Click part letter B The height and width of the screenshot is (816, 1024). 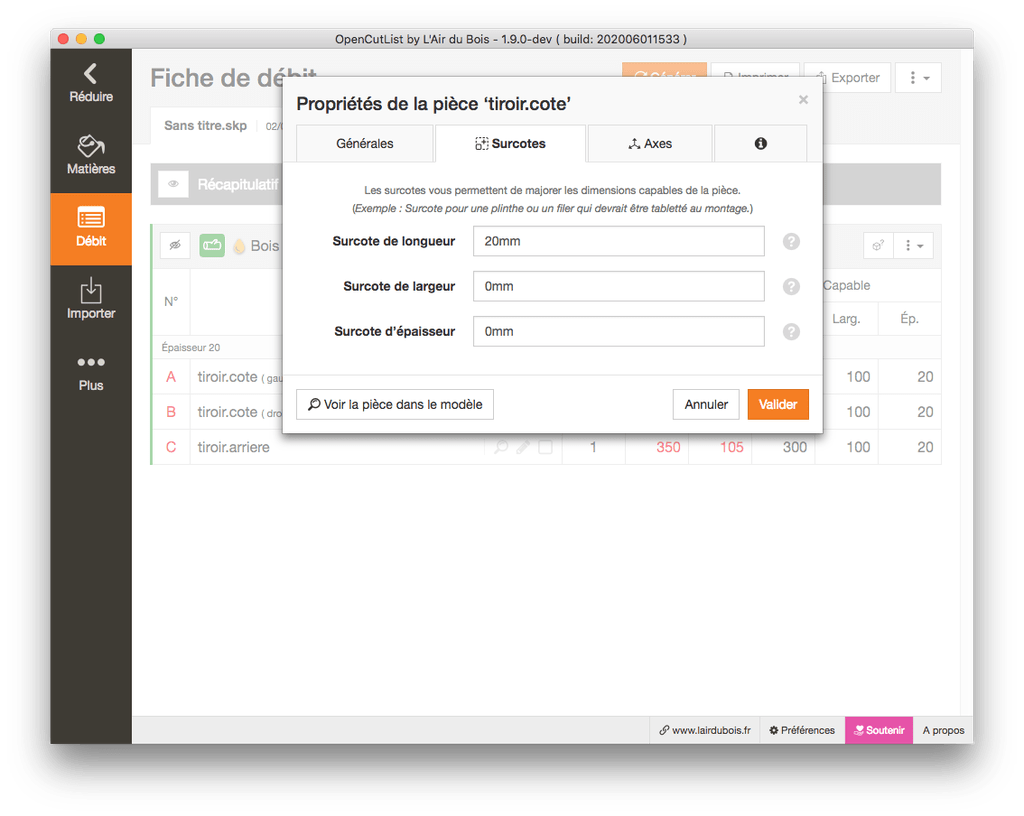(x=171, y=412)
